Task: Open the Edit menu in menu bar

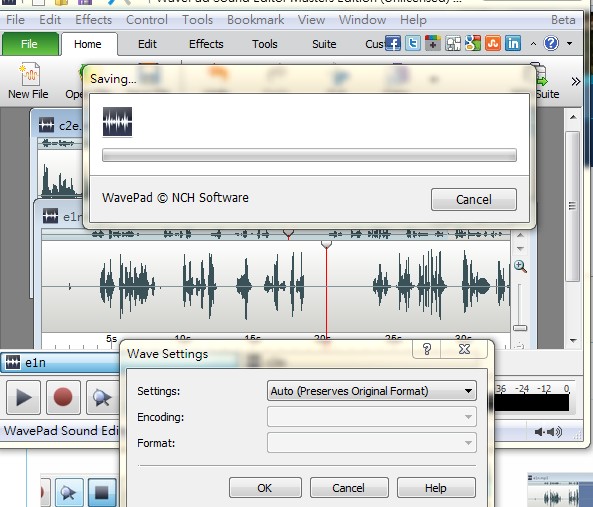Action: point(50,20)
